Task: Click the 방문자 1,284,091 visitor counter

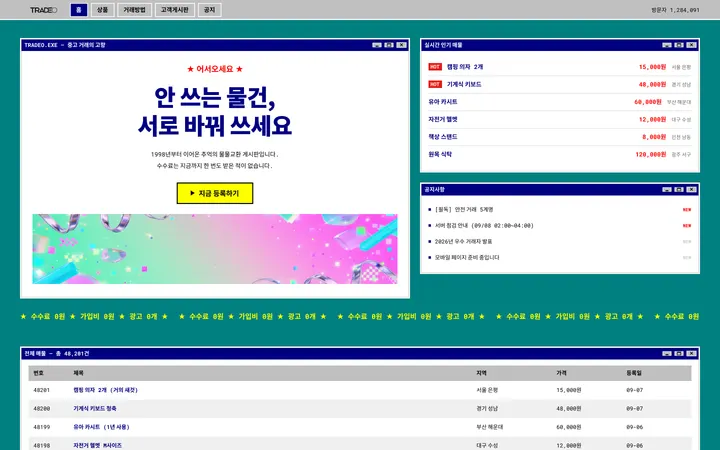Action: [675, 10]
